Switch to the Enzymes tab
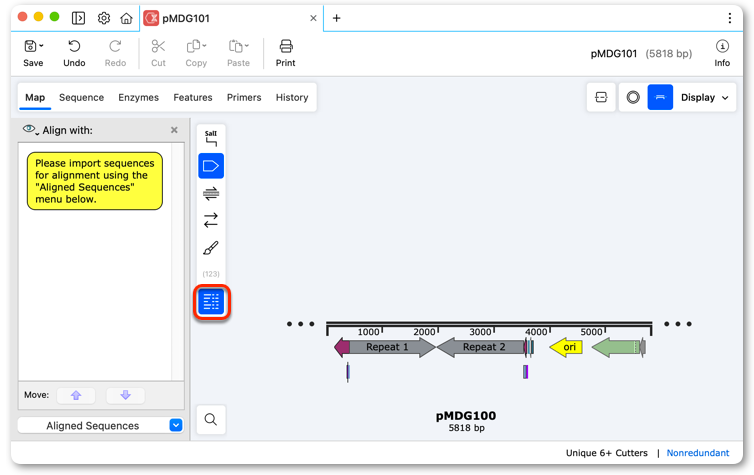The height and width of the screenshot is (475, 754). coord(138,98)
